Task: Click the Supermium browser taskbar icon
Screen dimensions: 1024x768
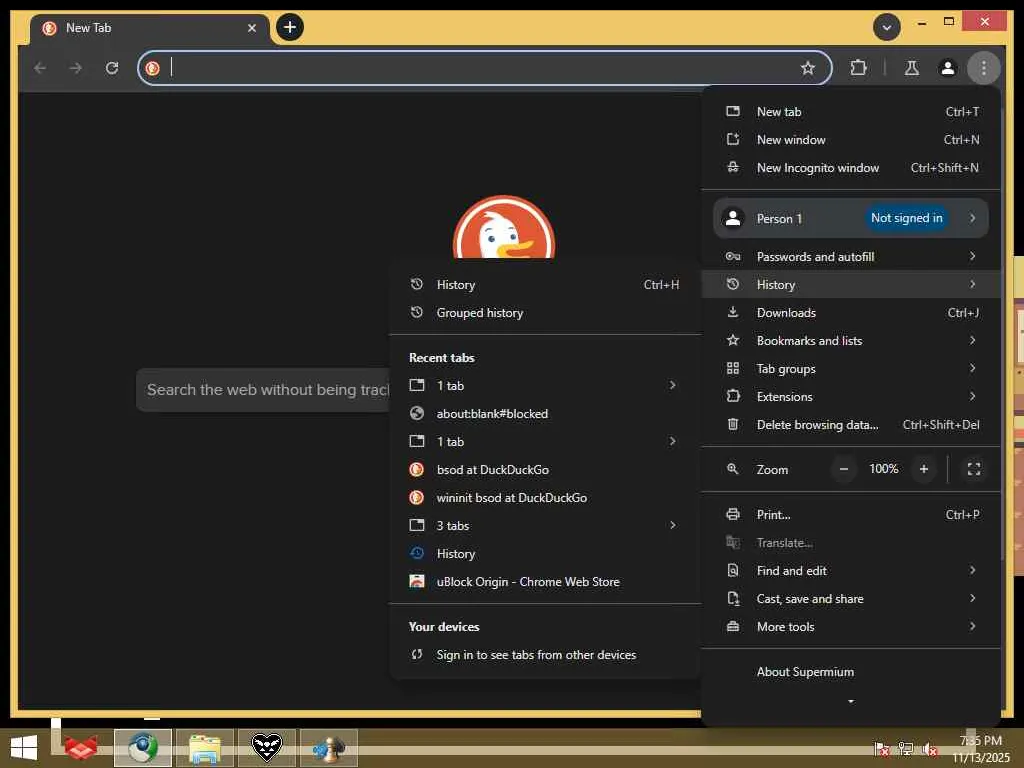Action: coord(142,748)
